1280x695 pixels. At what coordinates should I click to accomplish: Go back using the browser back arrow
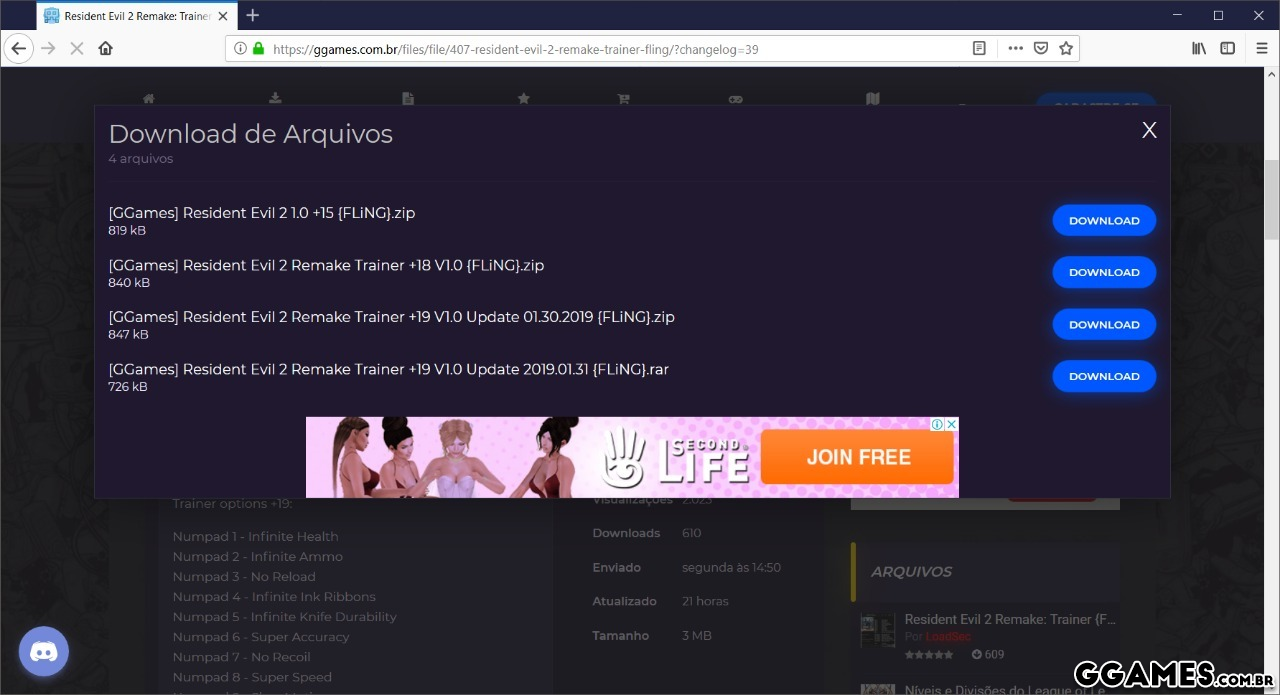18,48
